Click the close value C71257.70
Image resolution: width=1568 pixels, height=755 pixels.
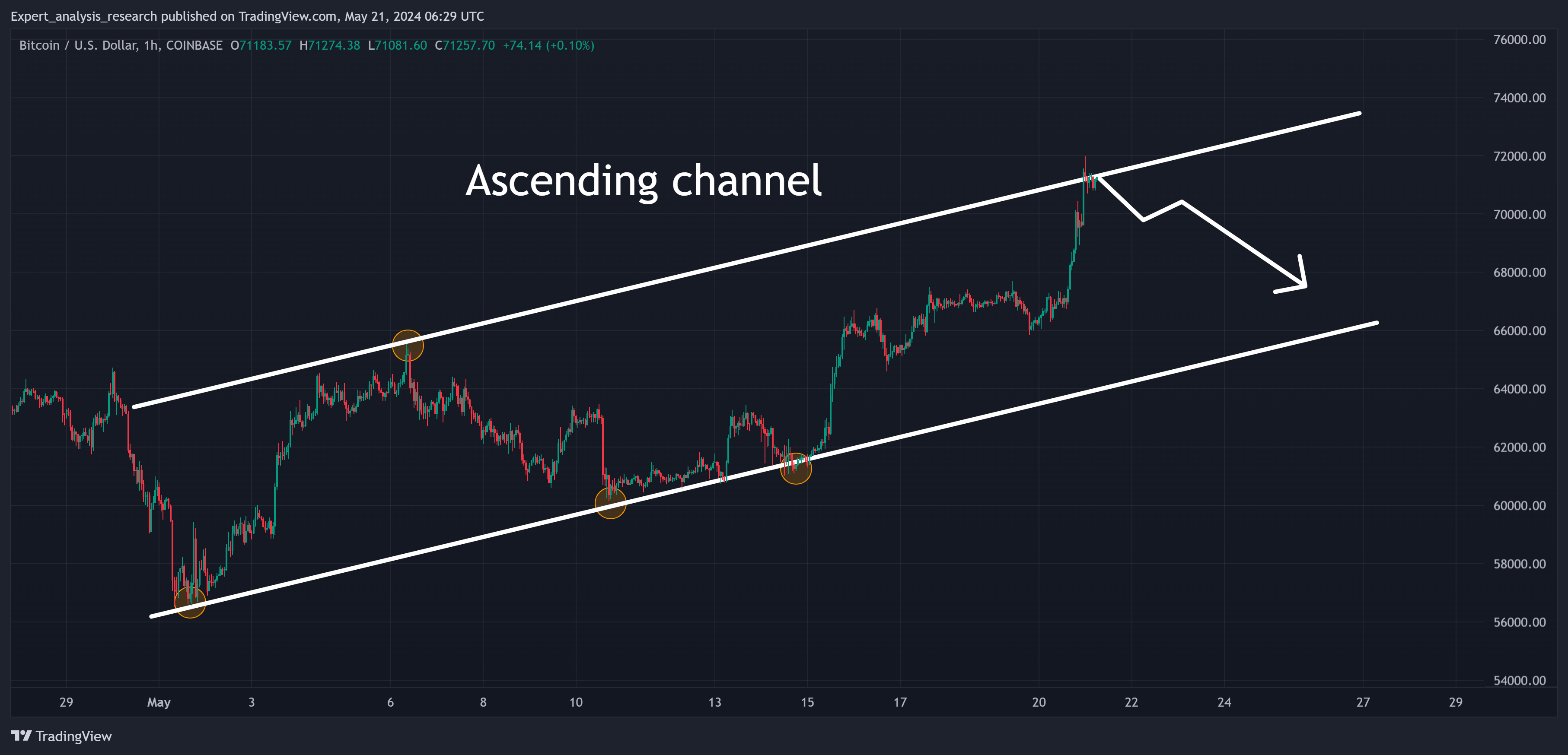click(x=465, y=46)
